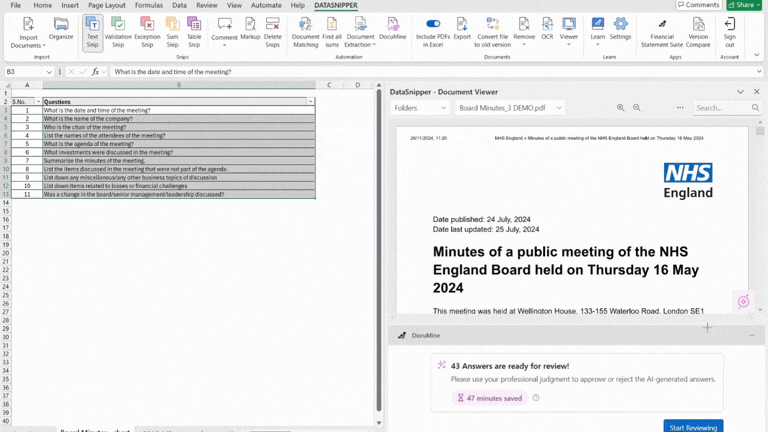
Task: Select the Sum Snip tool
Action: 172,32
